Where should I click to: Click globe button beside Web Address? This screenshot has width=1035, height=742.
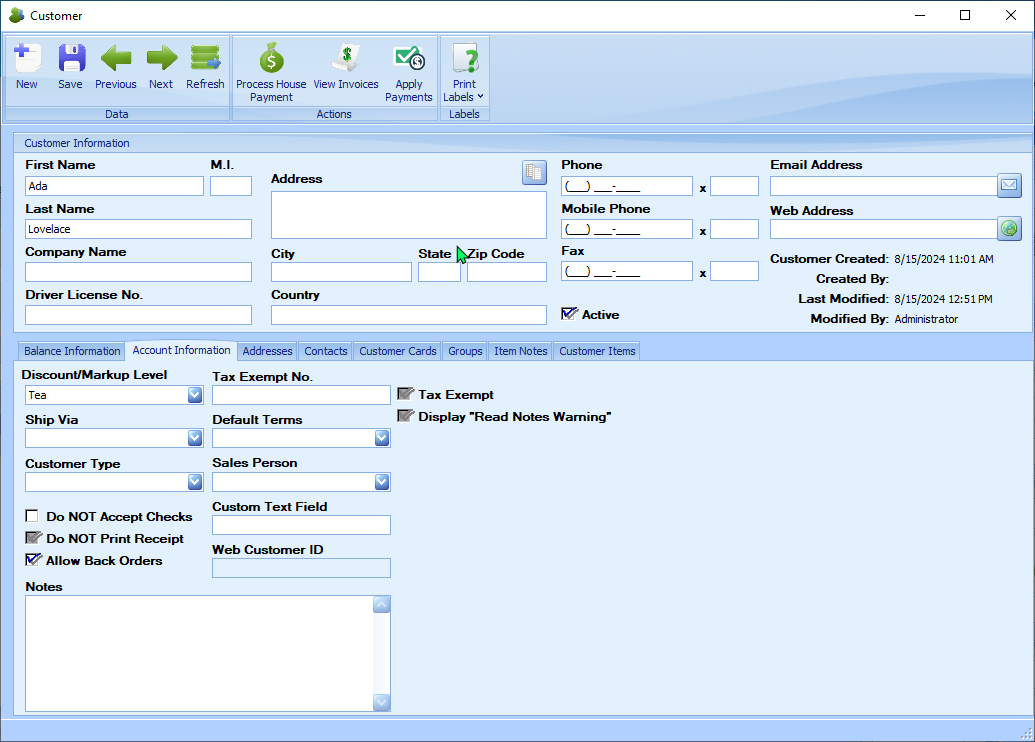[1009, 229]
